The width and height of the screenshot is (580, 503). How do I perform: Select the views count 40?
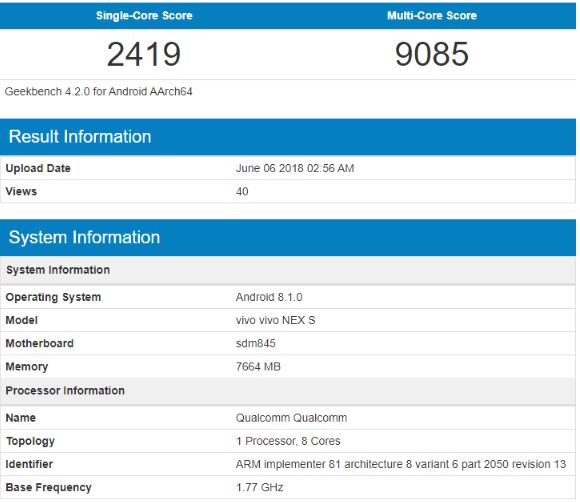(x=242, y=192)
